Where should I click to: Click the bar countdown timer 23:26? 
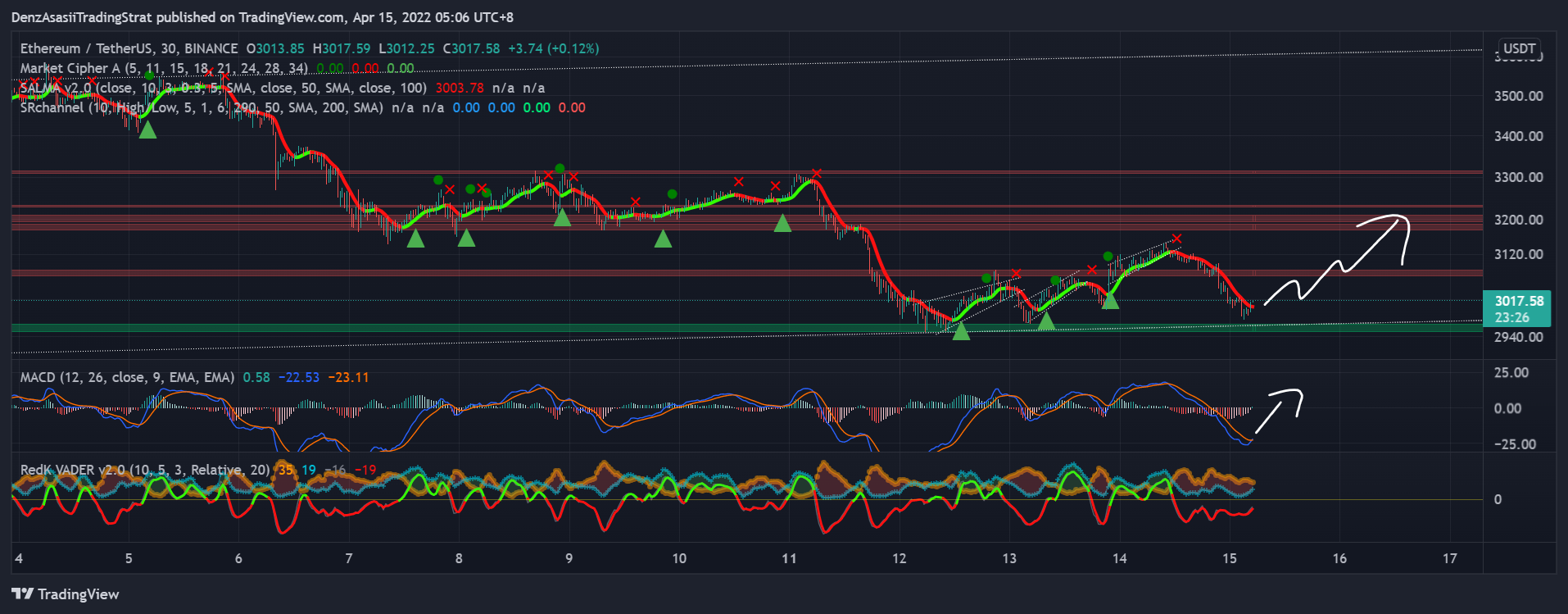point(1511,317)
